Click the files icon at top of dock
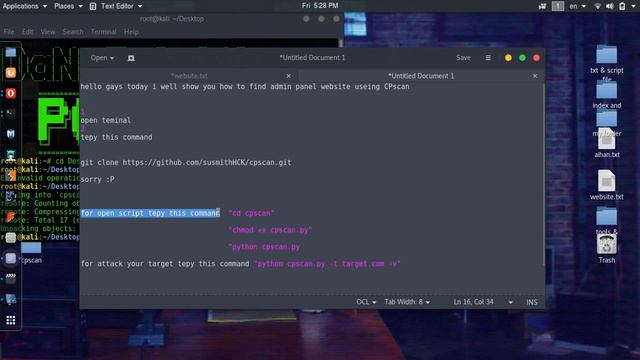The image size is (640, 360). (x=11, y=53)
